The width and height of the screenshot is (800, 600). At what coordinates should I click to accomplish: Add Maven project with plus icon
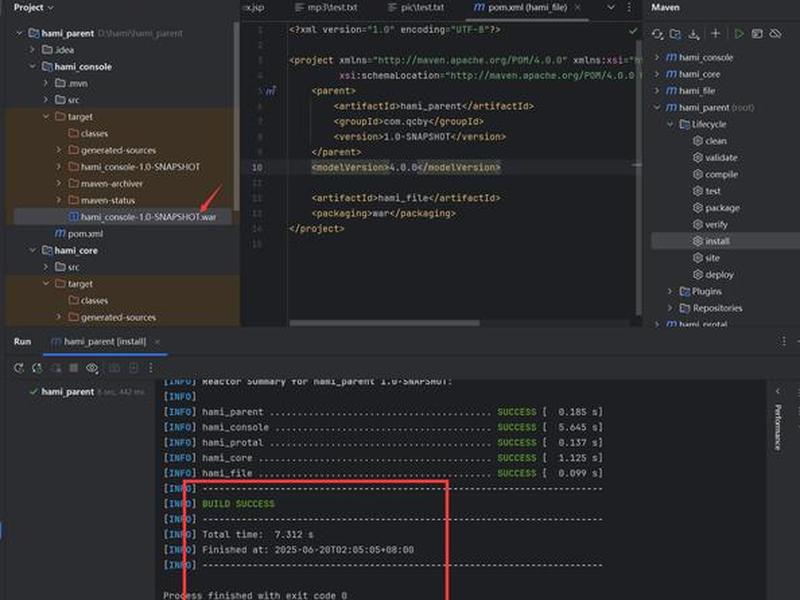pyautogui.click(x=715, y=34)
